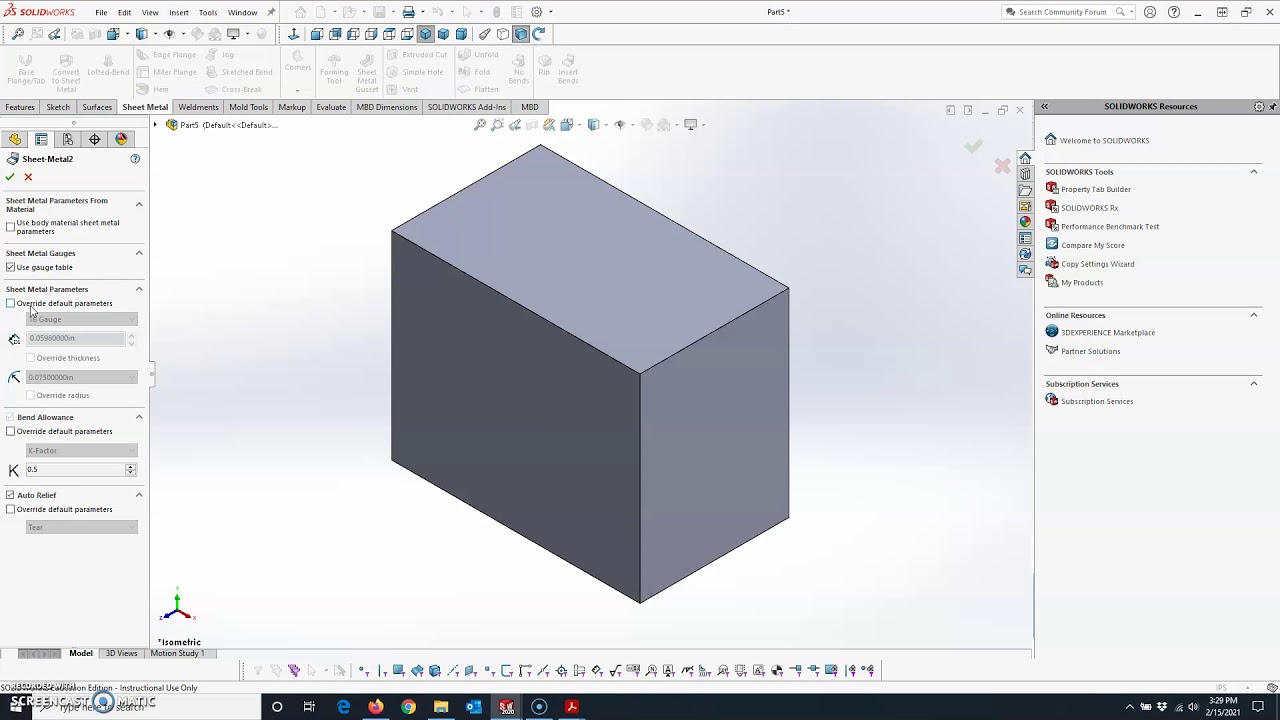The image size is (1280, 720).
Task: Open Google Chrome from the taskbar
Action: point(408,707)
